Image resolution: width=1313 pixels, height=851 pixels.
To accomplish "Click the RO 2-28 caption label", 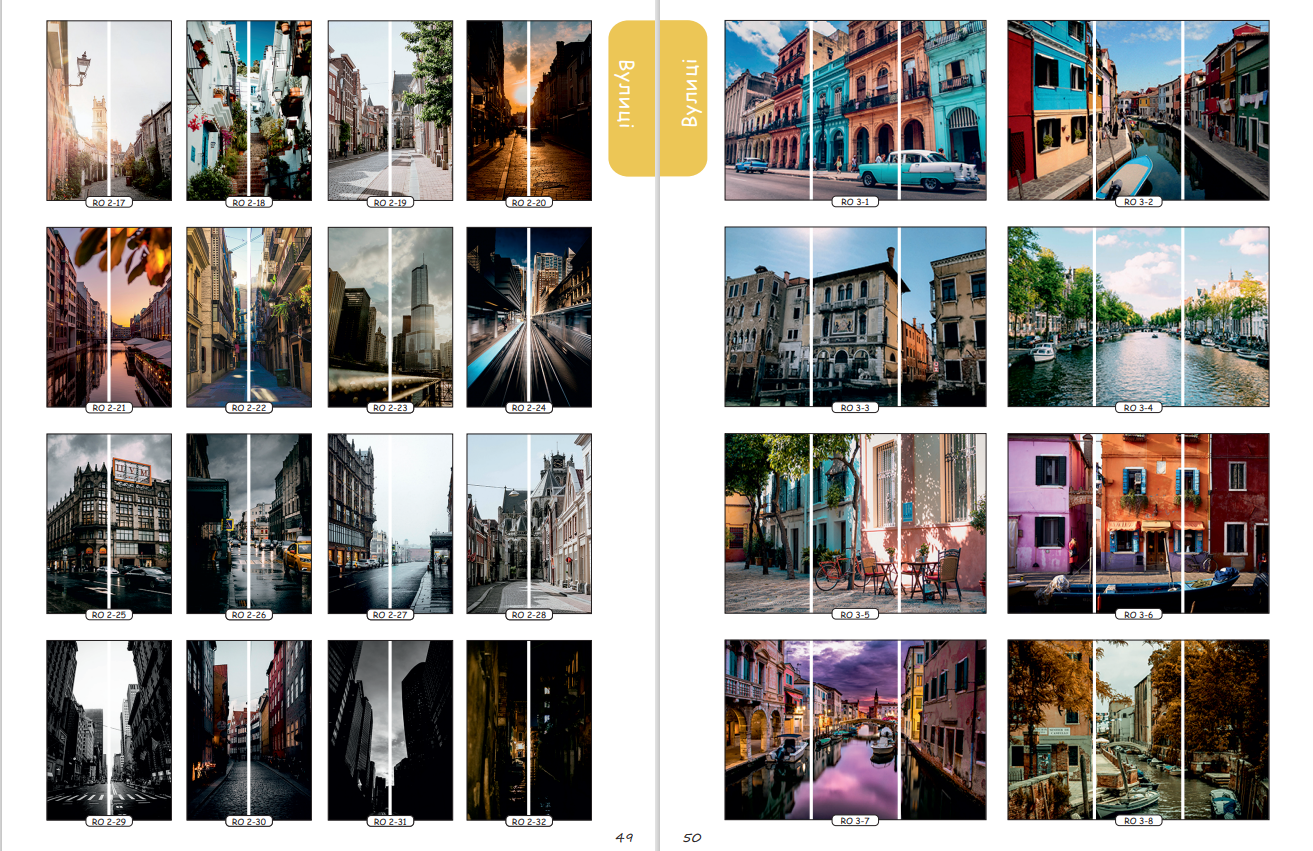I will [x=529, y=615].
